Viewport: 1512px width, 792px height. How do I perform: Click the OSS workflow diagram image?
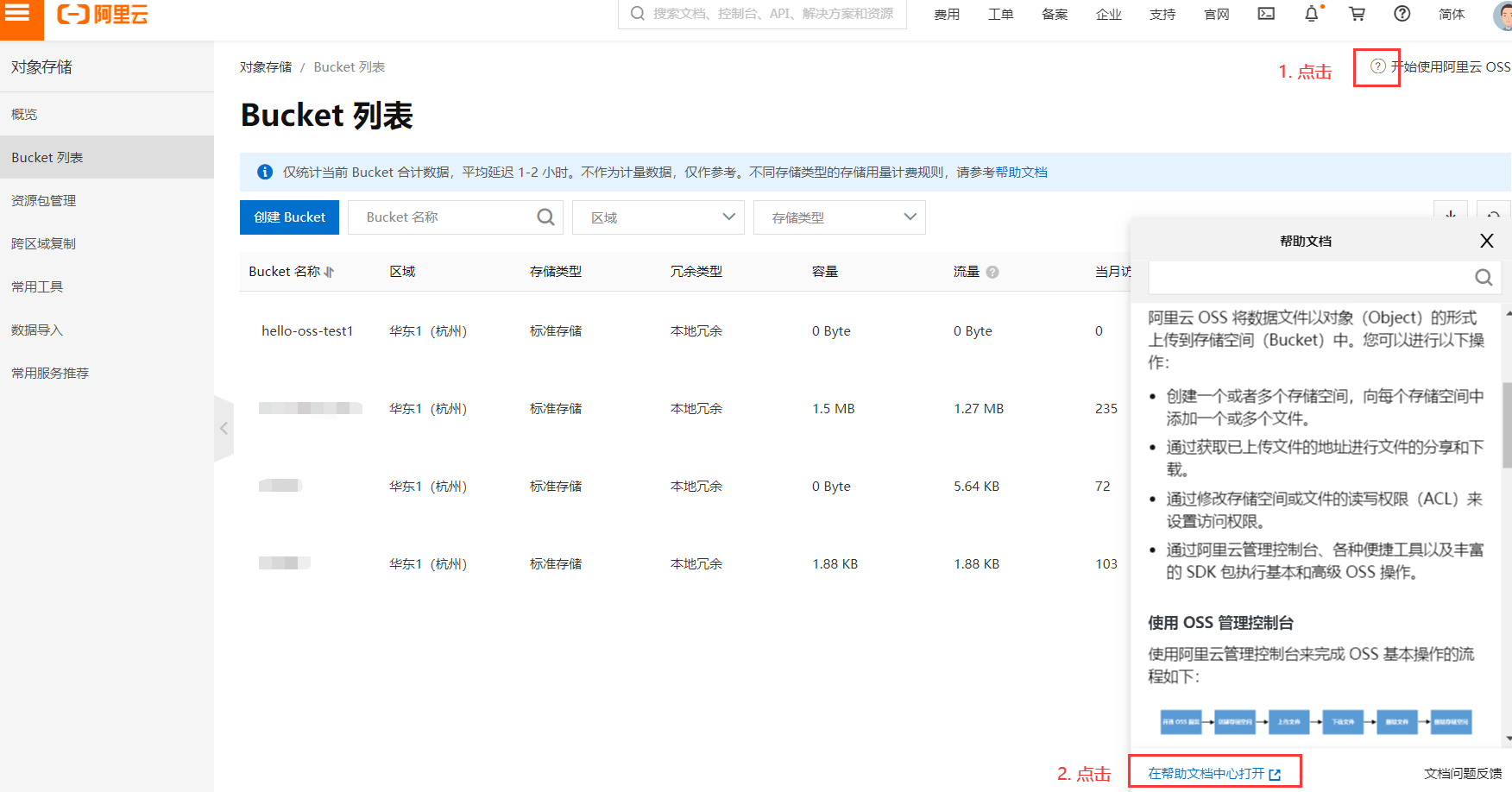click(x=1316, y=721)
